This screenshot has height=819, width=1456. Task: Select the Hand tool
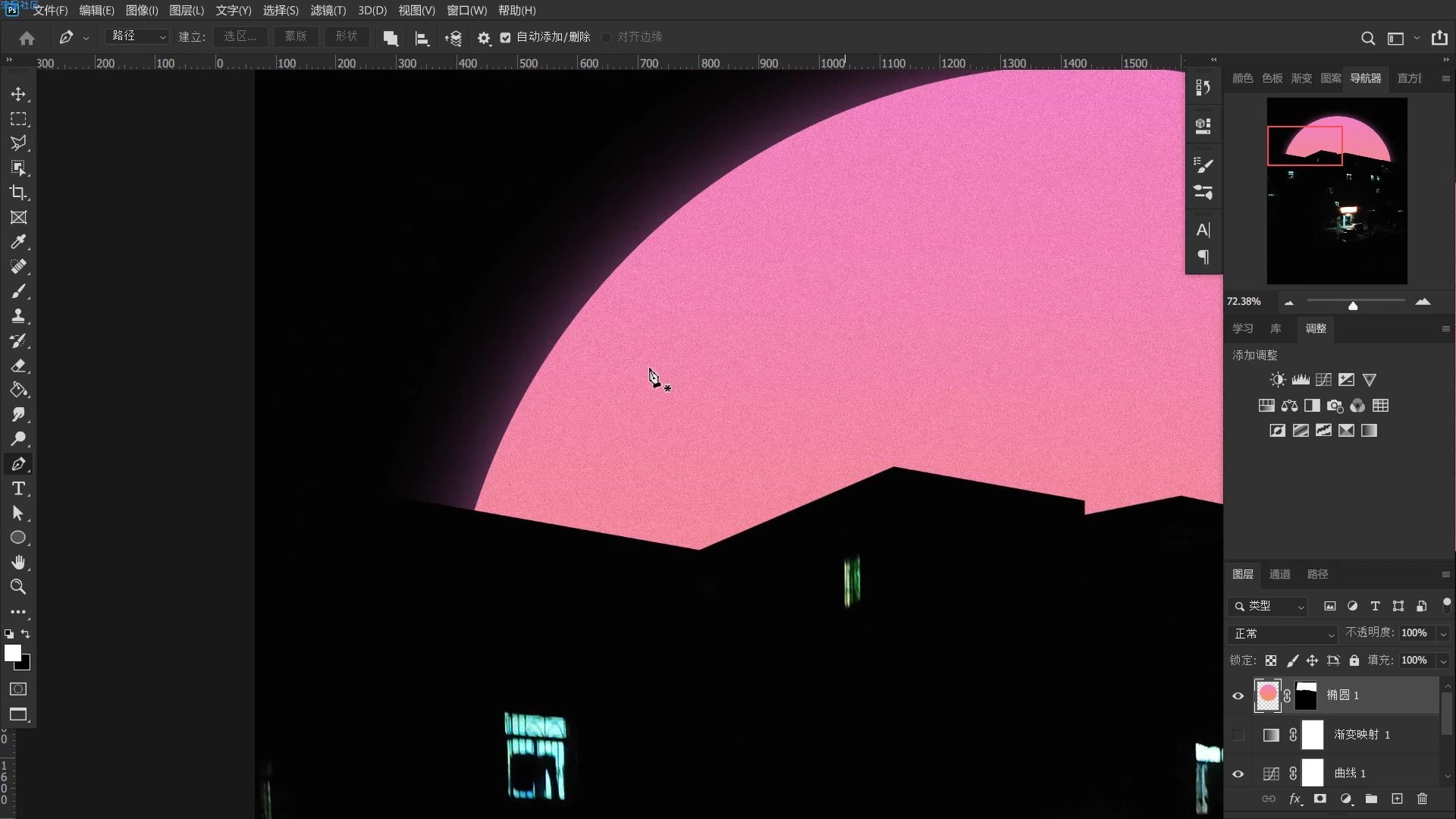coord(18,563)
